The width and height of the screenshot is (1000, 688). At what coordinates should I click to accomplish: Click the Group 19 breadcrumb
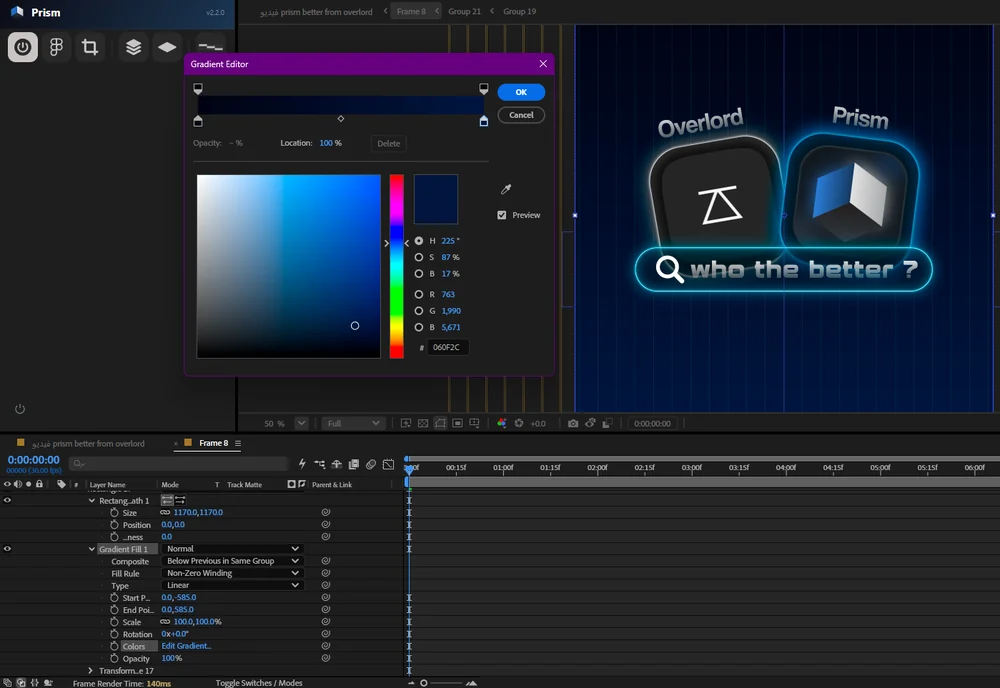519,11
